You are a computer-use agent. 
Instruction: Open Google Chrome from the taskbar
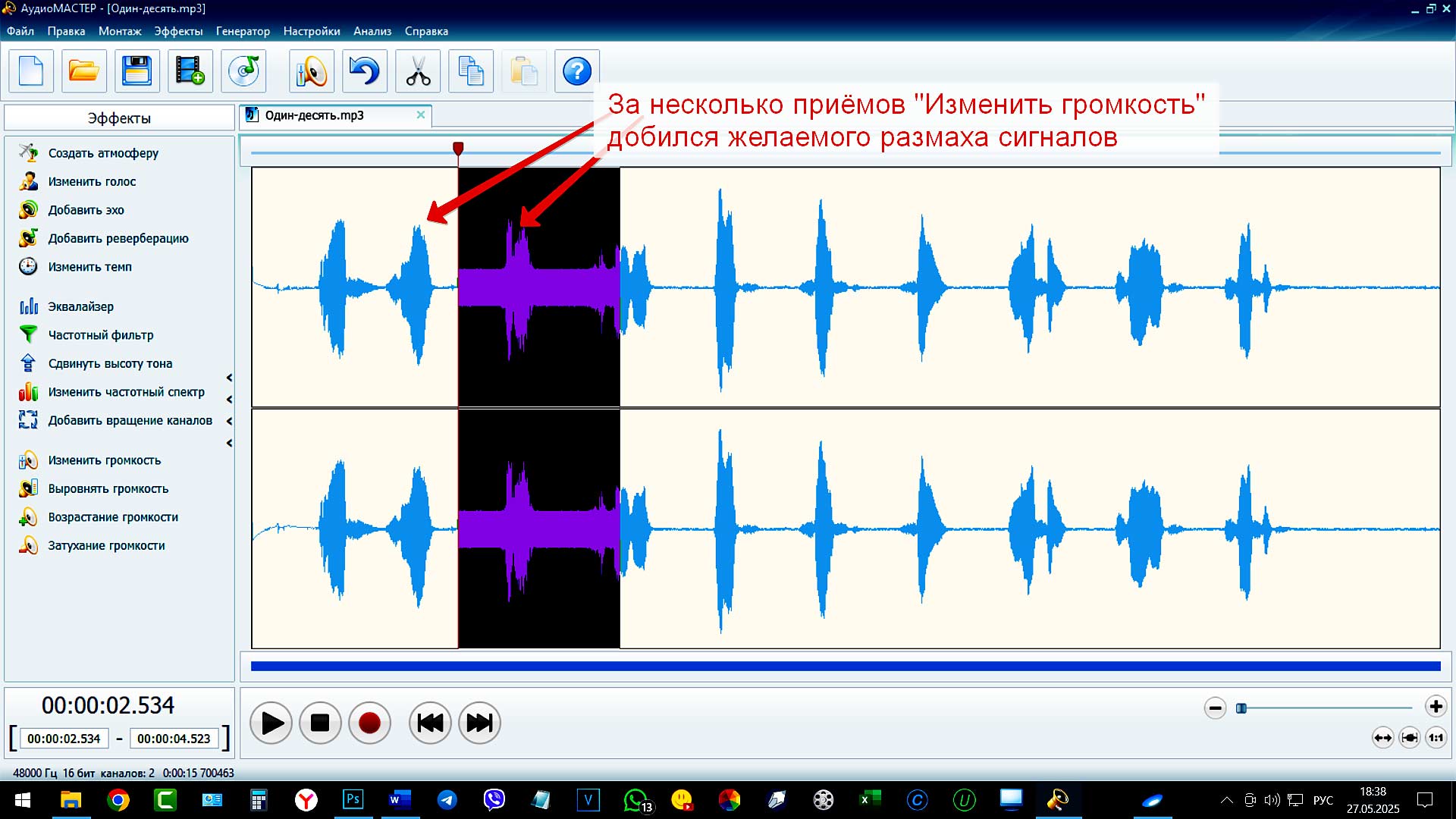coord(118,800)
